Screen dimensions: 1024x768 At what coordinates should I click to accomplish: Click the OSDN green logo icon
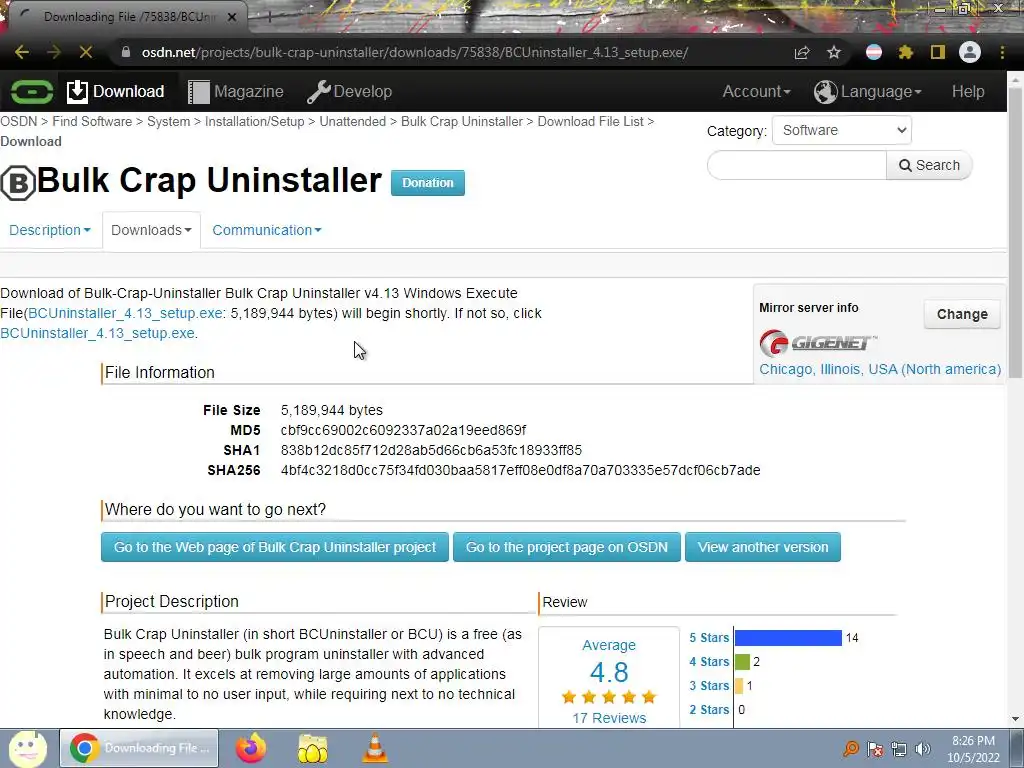(x=31, y=91)
